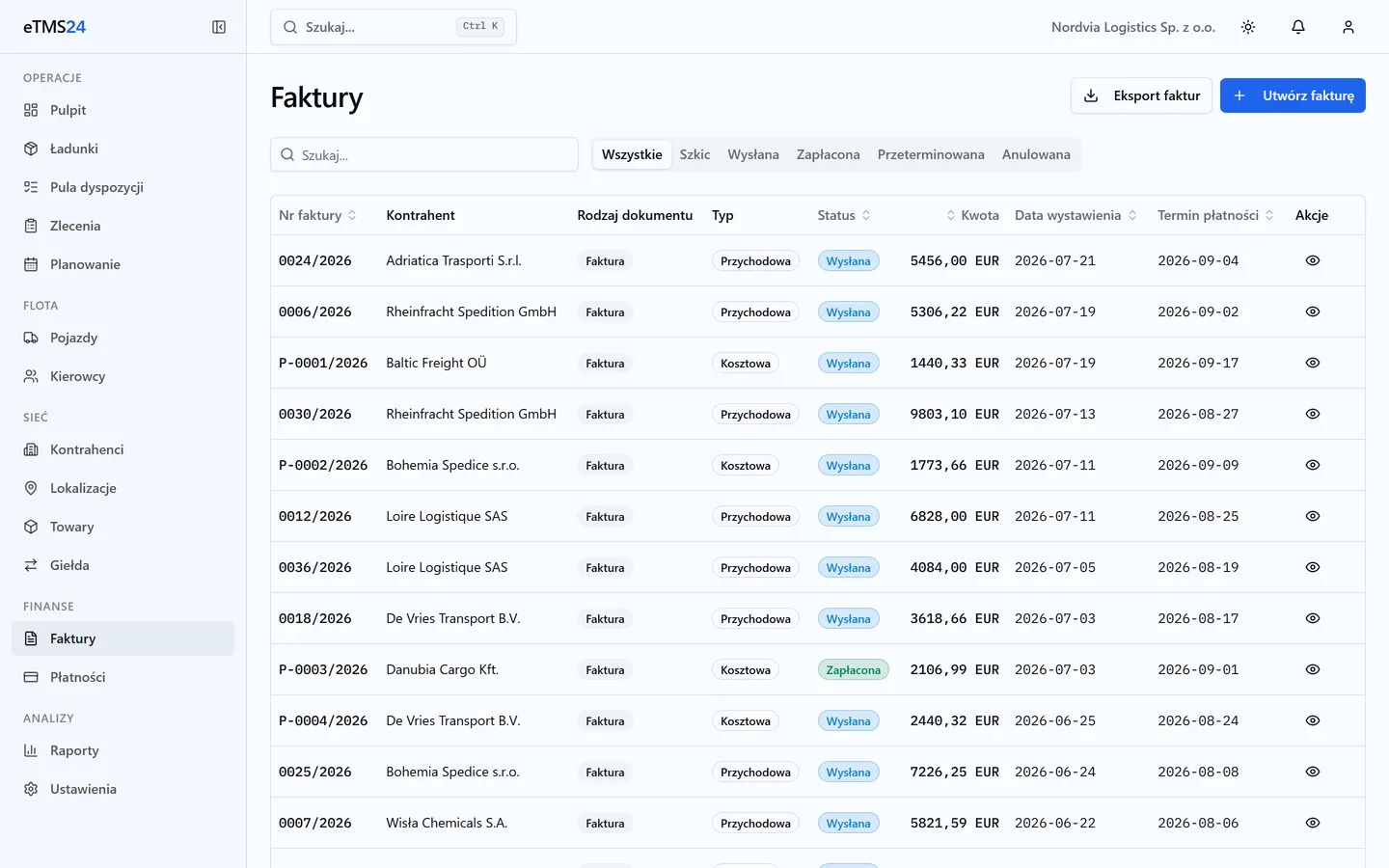Open Płatności in sidebar
The width and height of the screenshot is (1389, 868).
(123, 677)
